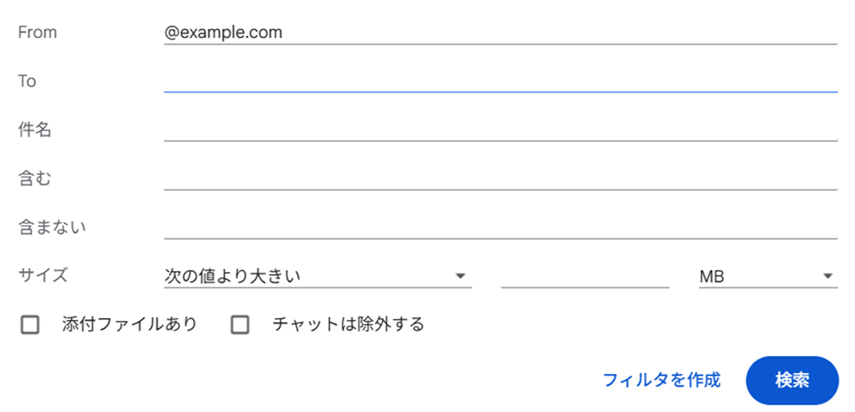The width and height of the screenshot is (855, 412).
Task: Click the size value input before MB
Action: tap(584, 275)
